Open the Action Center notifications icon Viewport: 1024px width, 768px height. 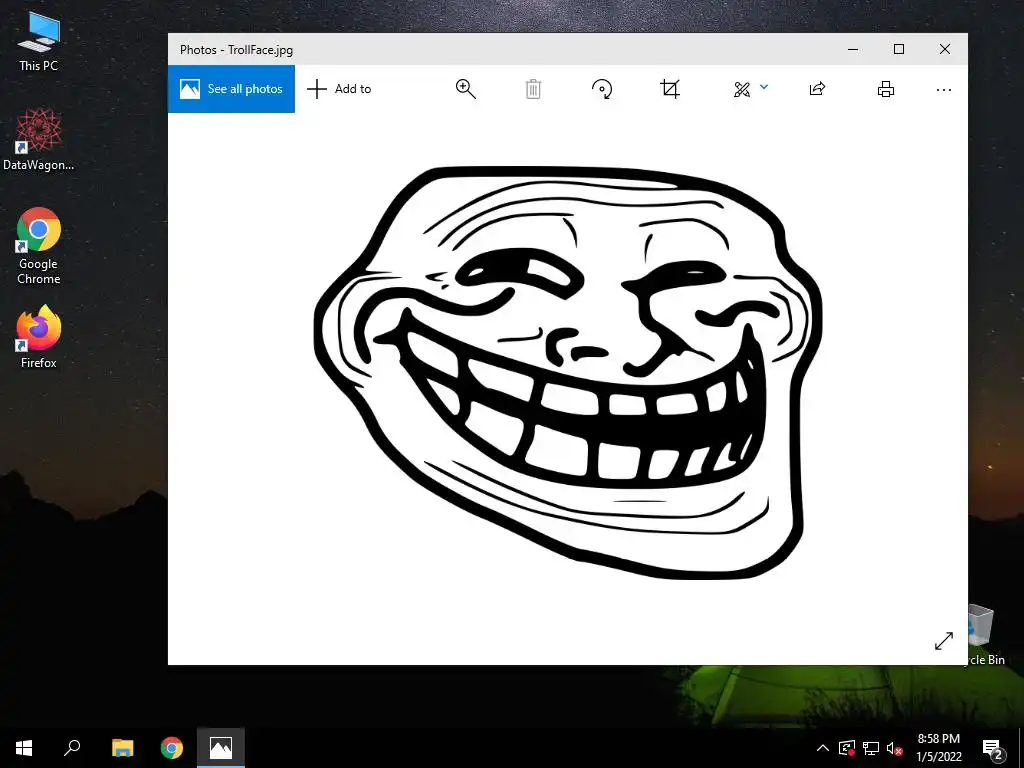coord(993,748)
